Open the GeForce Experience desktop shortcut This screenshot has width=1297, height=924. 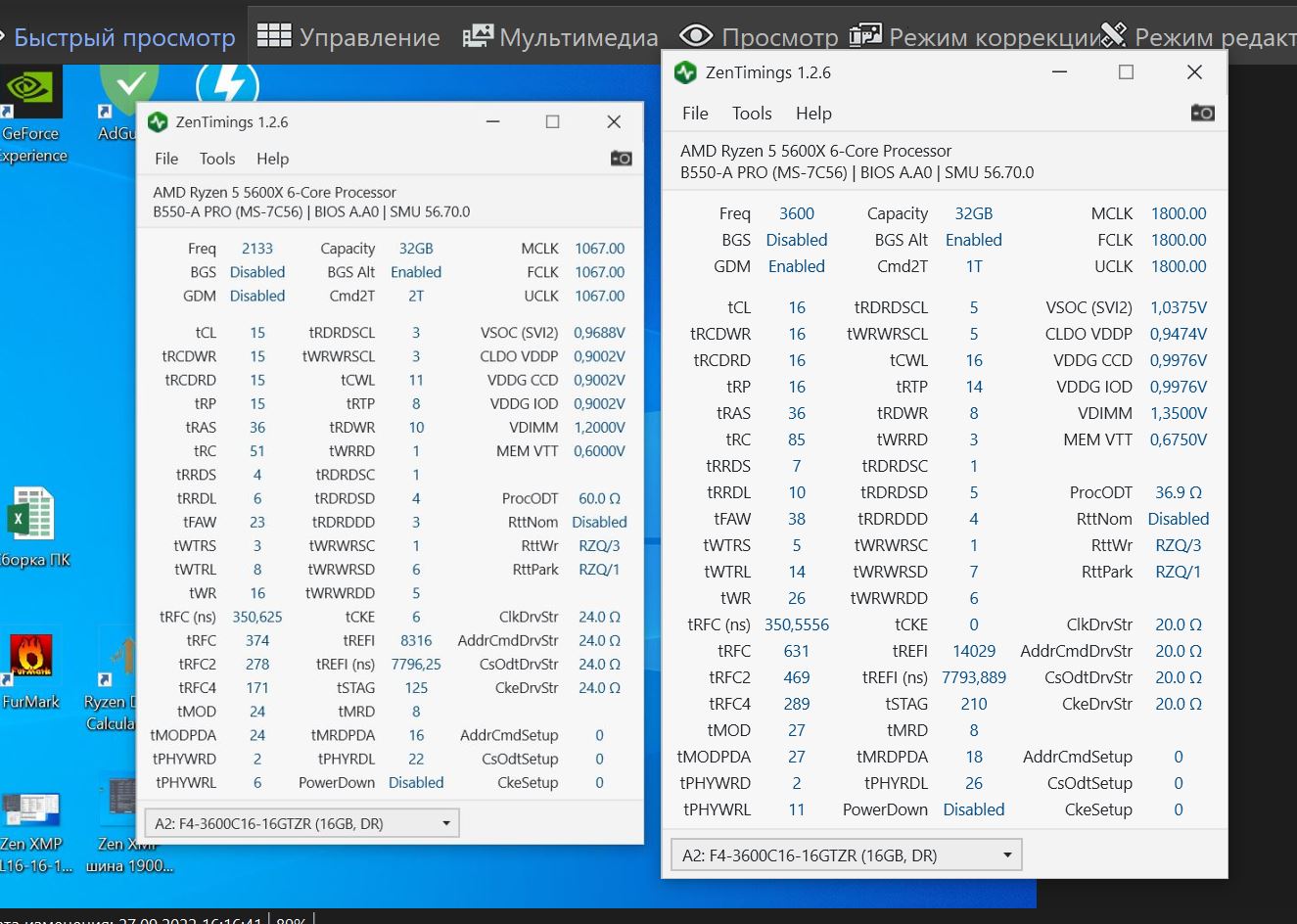click(x=31, y=115)
